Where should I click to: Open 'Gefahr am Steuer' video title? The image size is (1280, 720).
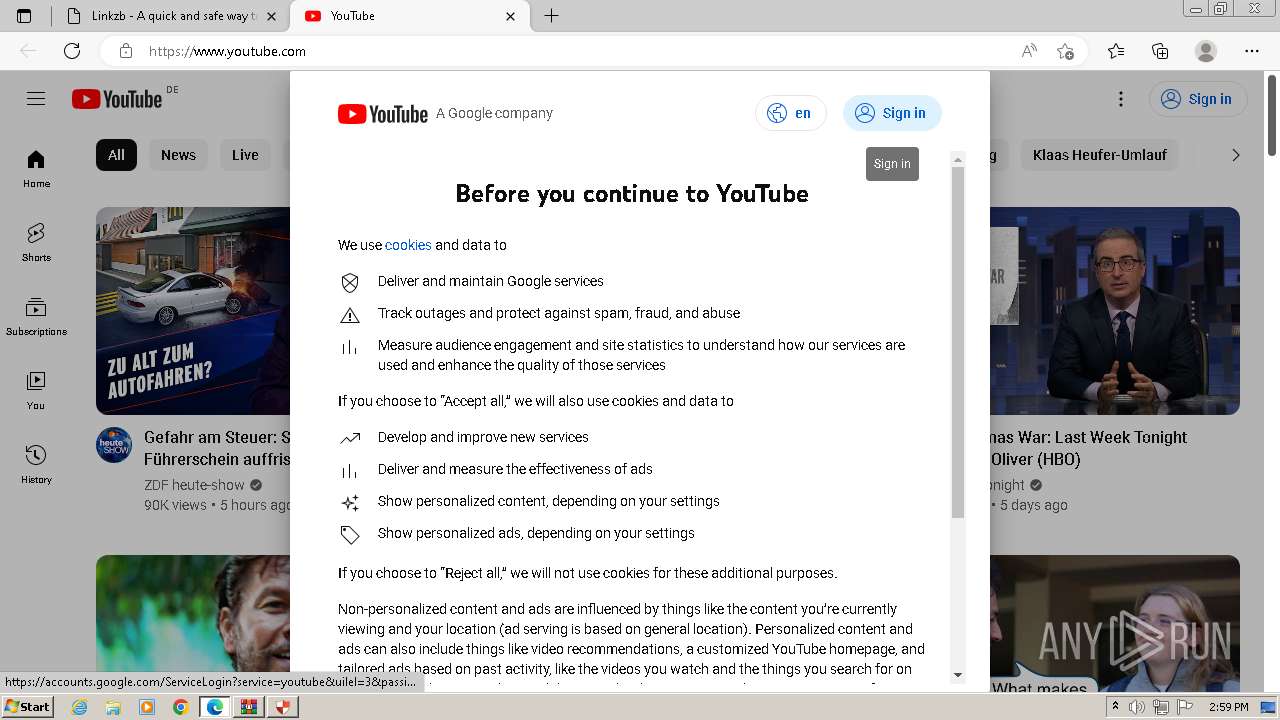pos(217,448)
